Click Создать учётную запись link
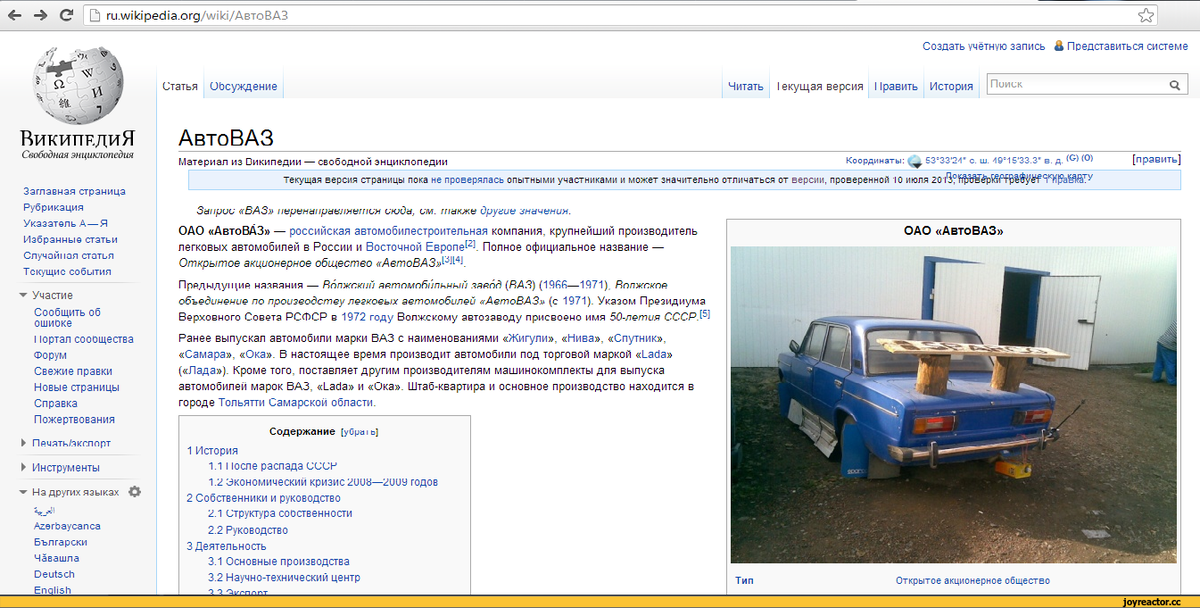The width and height of the screenshot is (1200, 608). point(984,46)
